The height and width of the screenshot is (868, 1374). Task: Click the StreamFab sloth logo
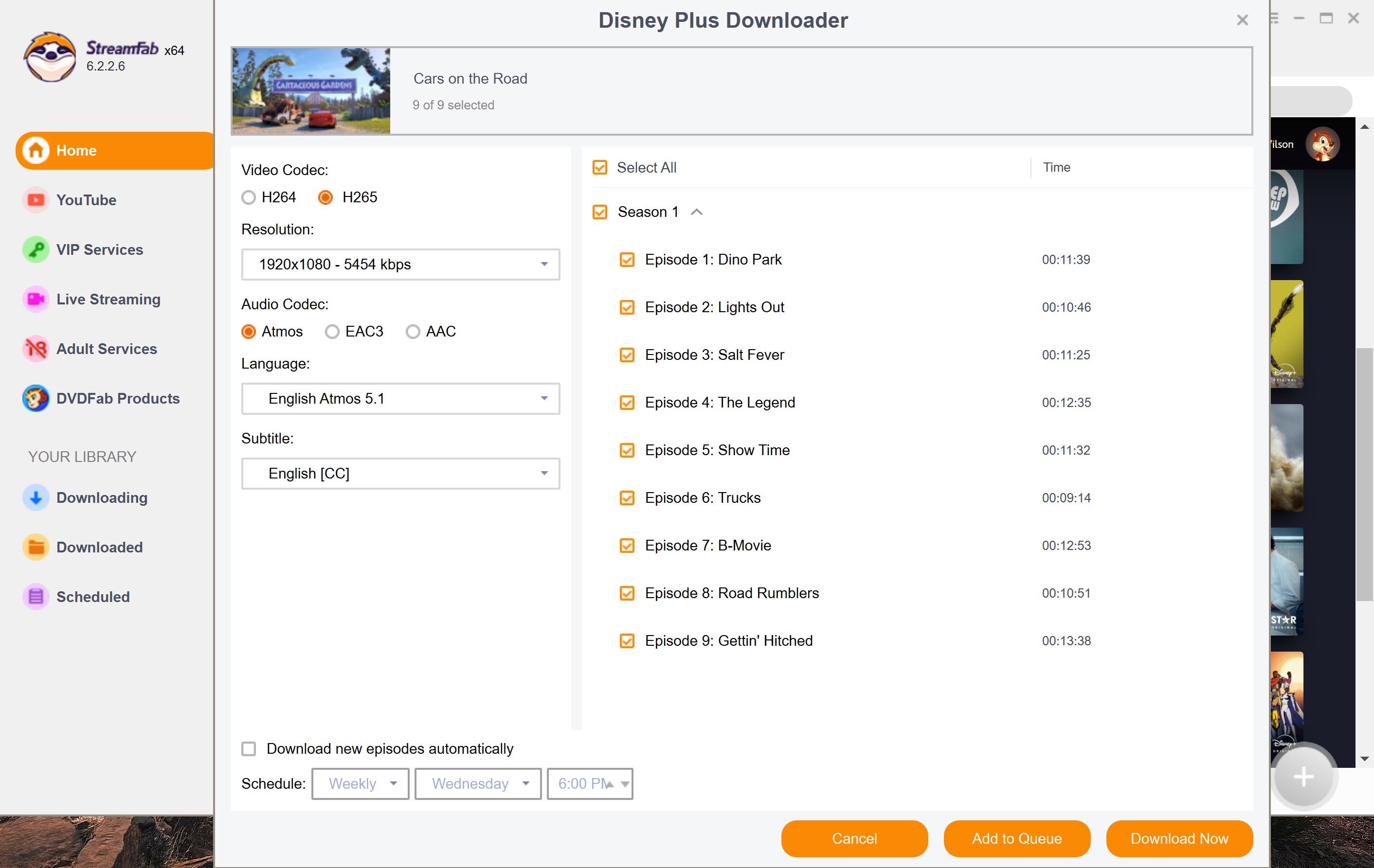pyautogui.click(x=50, y=56)
